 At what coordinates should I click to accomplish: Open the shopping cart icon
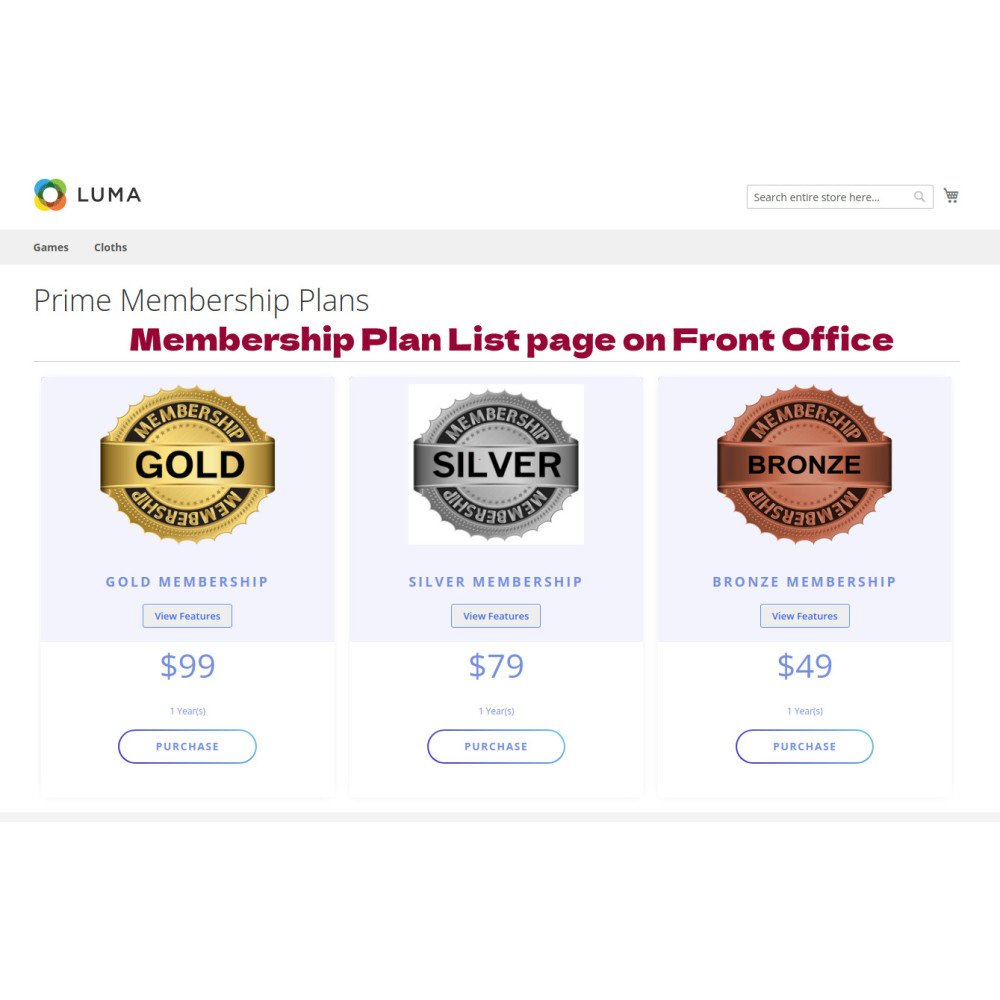(x=951, y=196)
